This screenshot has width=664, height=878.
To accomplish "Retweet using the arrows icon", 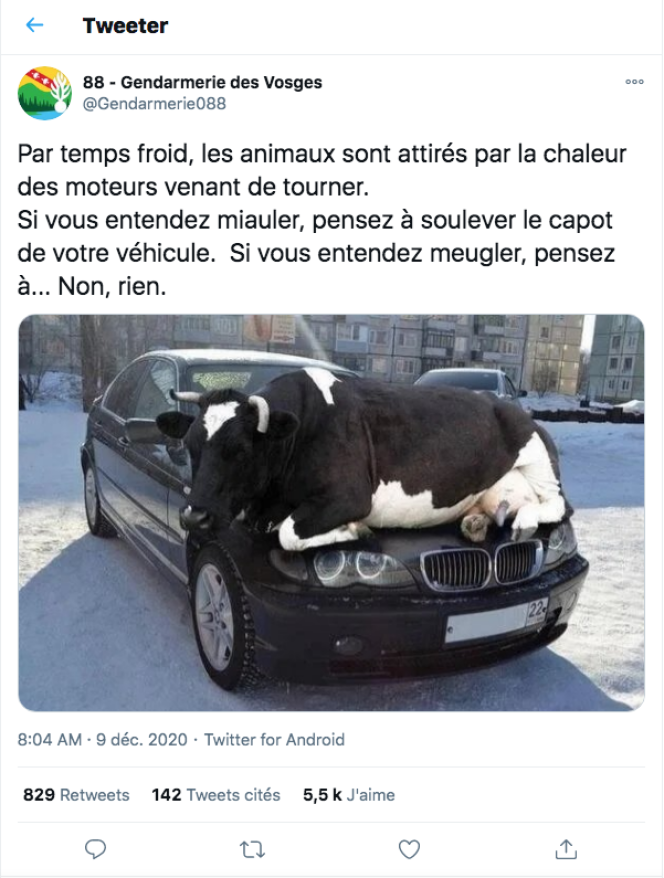I will click(252, 849).
